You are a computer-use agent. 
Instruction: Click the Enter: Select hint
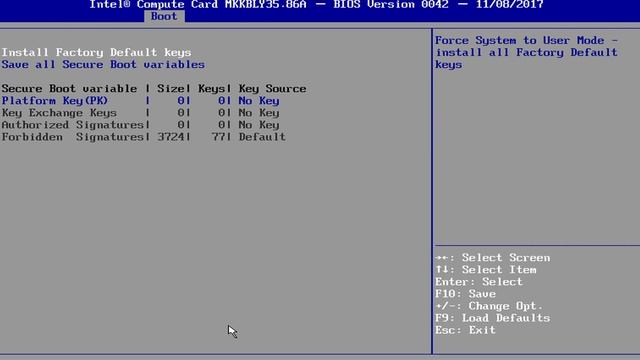click(x=479, y=282)
